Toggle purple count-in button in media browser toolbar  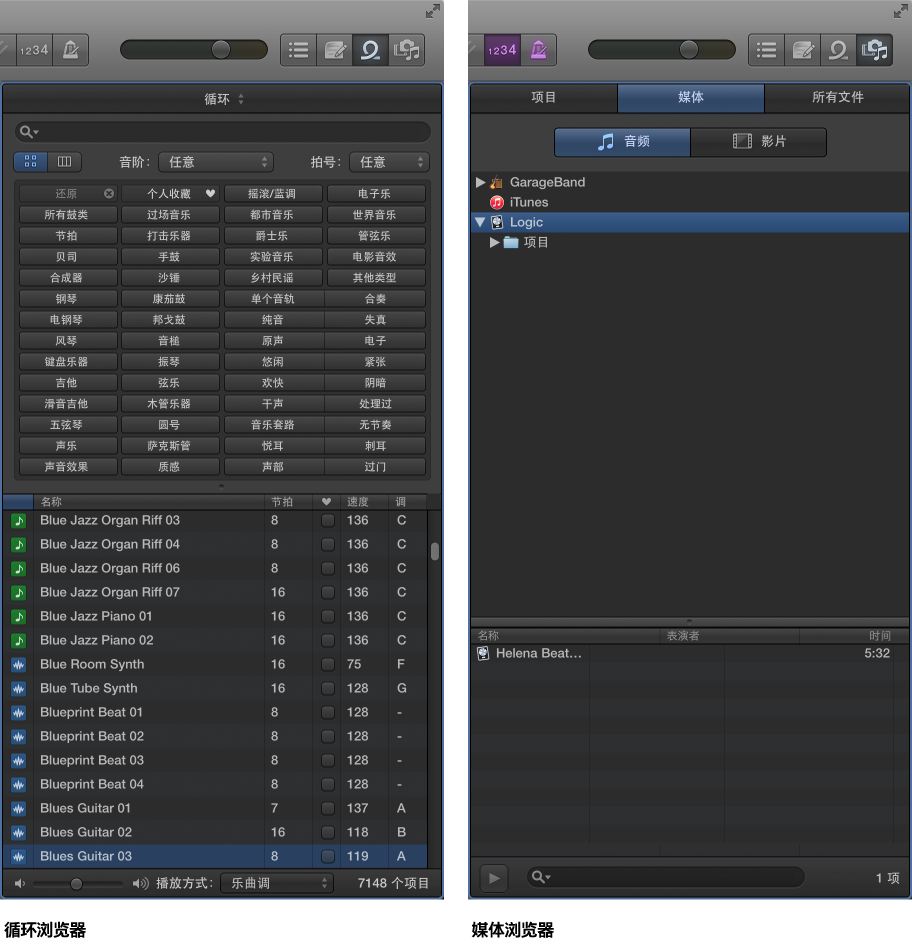pyautogui.click(x=502, y=50)
